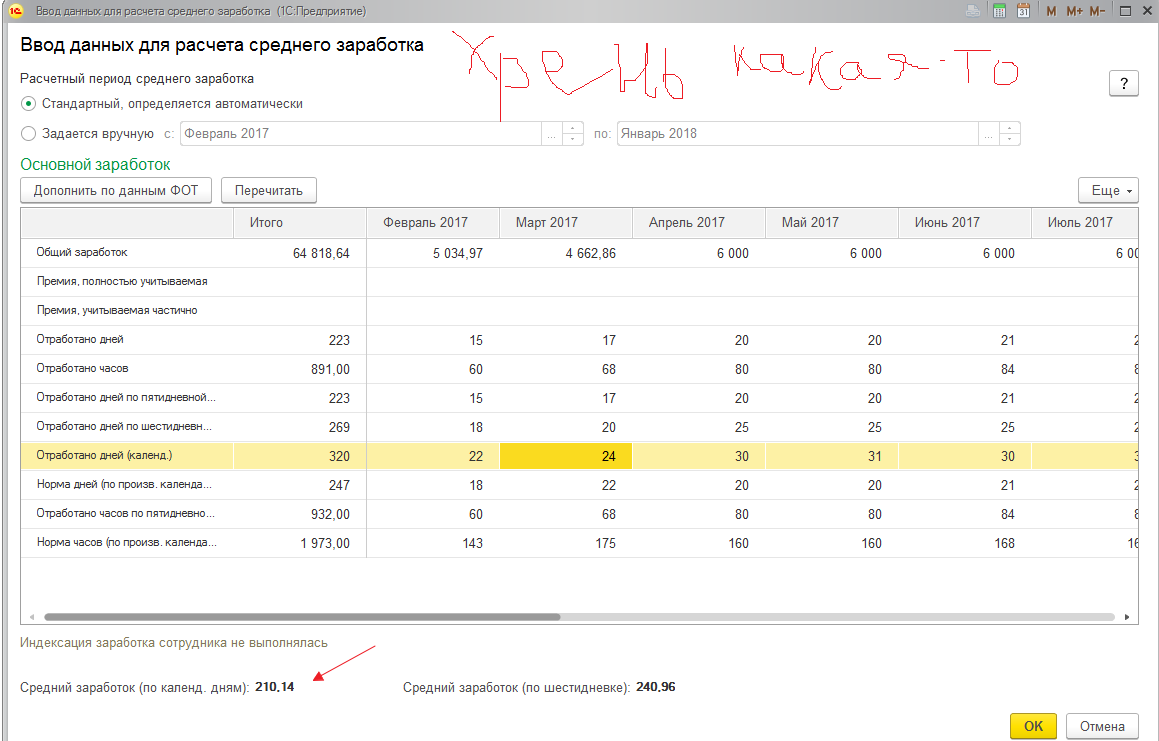Confirm with the yellow OK button
The width and height of the screenshot is (1159, 741).
(x=1033, y=726)
